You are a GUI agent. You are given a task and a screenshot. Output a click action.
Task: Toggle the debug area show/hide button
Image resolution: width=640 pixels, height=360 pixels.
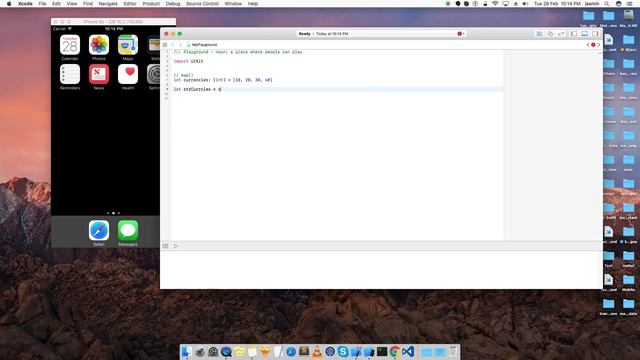click(x=165, y=246)
